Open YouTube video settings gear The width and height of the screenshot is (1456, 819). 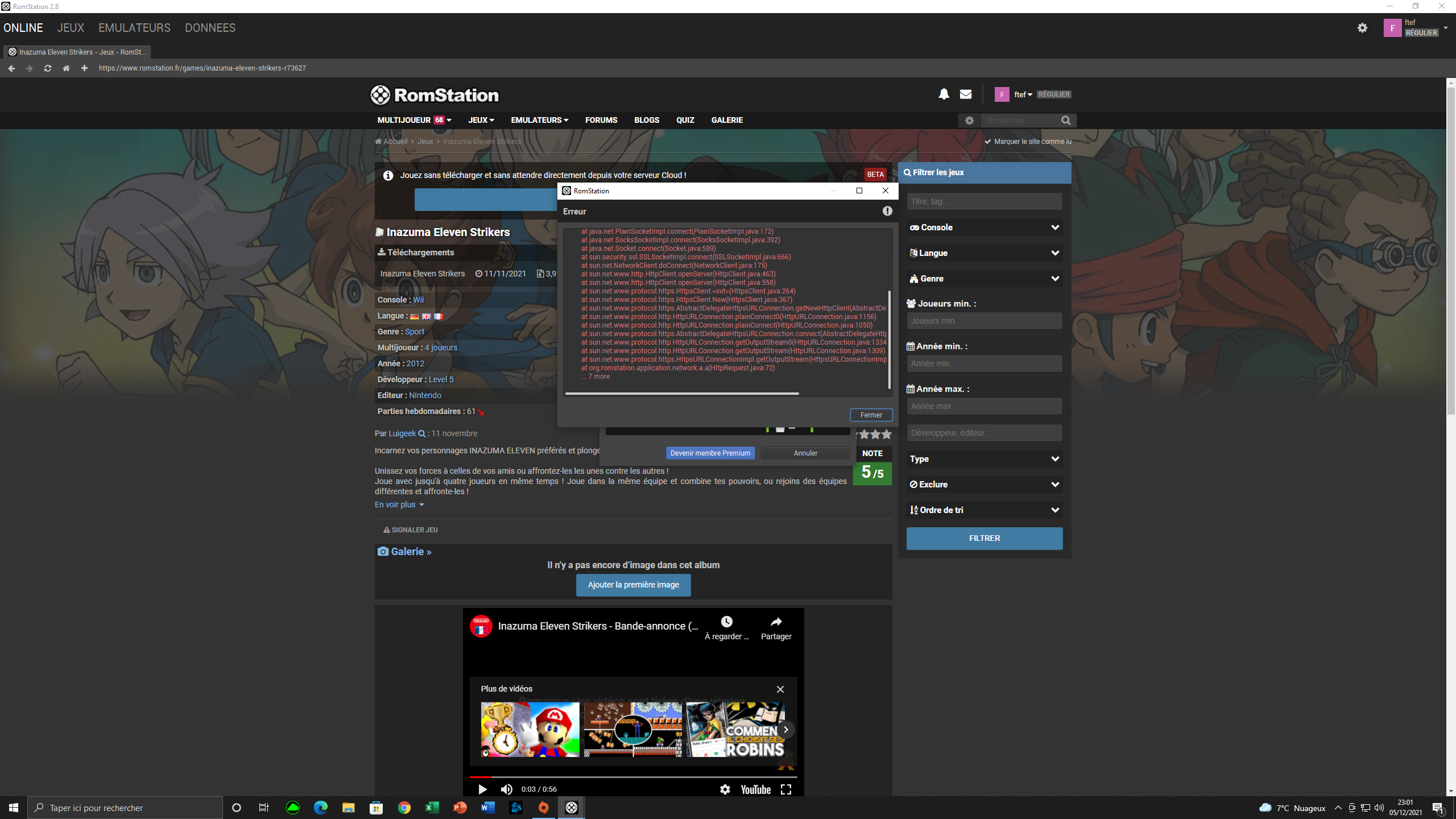click(x=725, y=789)
